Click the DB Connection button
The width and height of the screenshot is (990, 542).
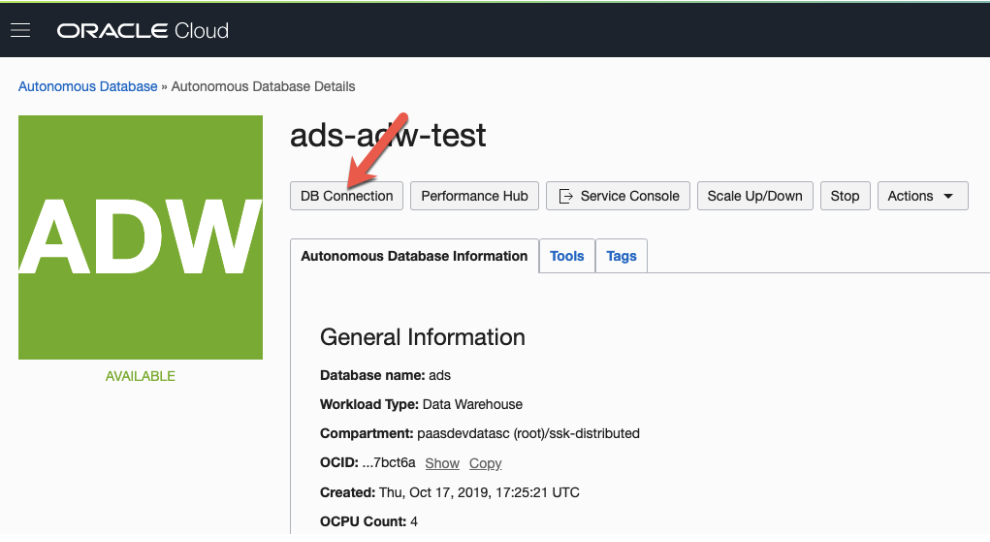pos(347,196)
